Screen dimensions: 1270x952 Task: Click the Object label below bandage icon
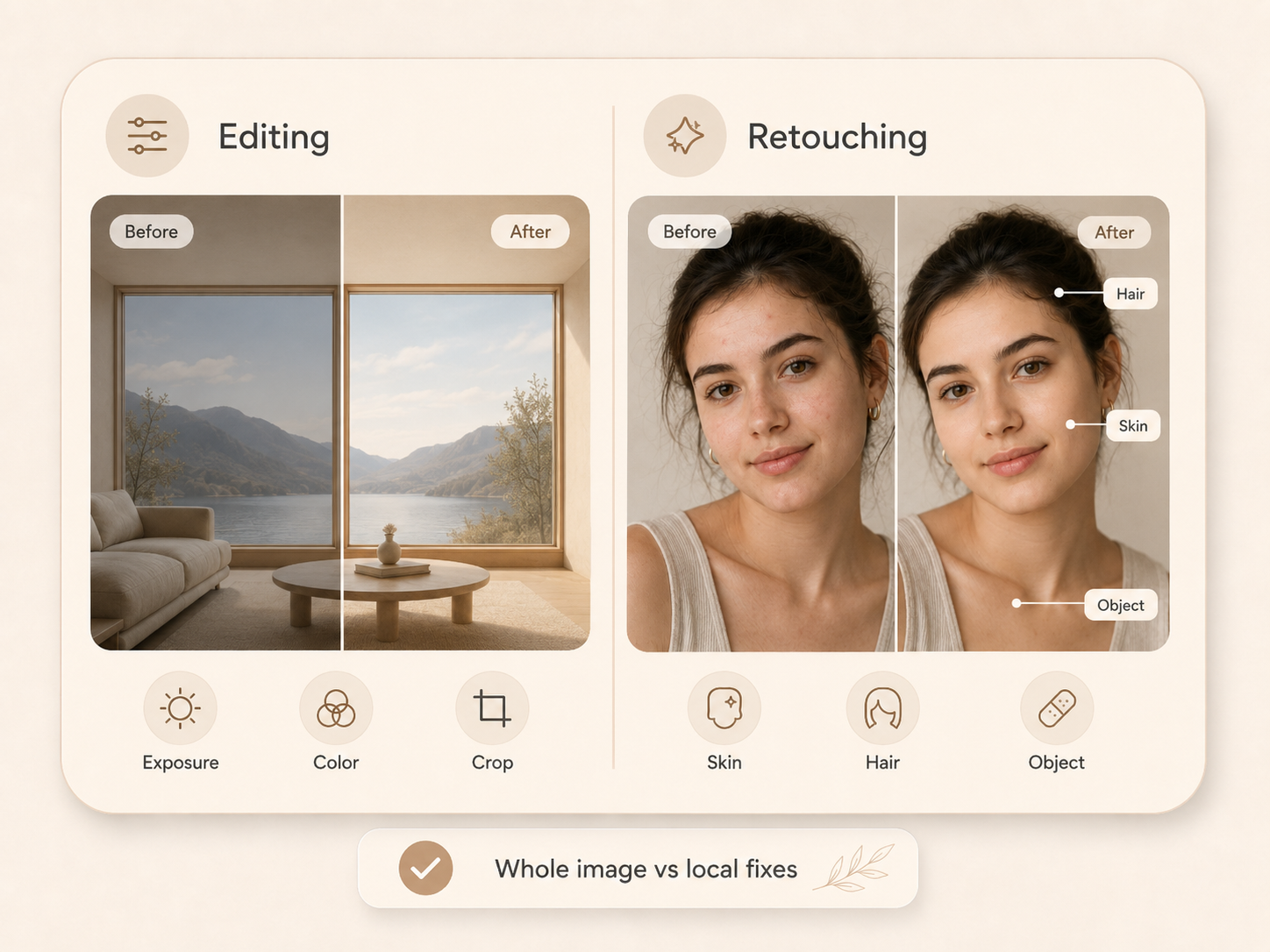coord(1056,763)
